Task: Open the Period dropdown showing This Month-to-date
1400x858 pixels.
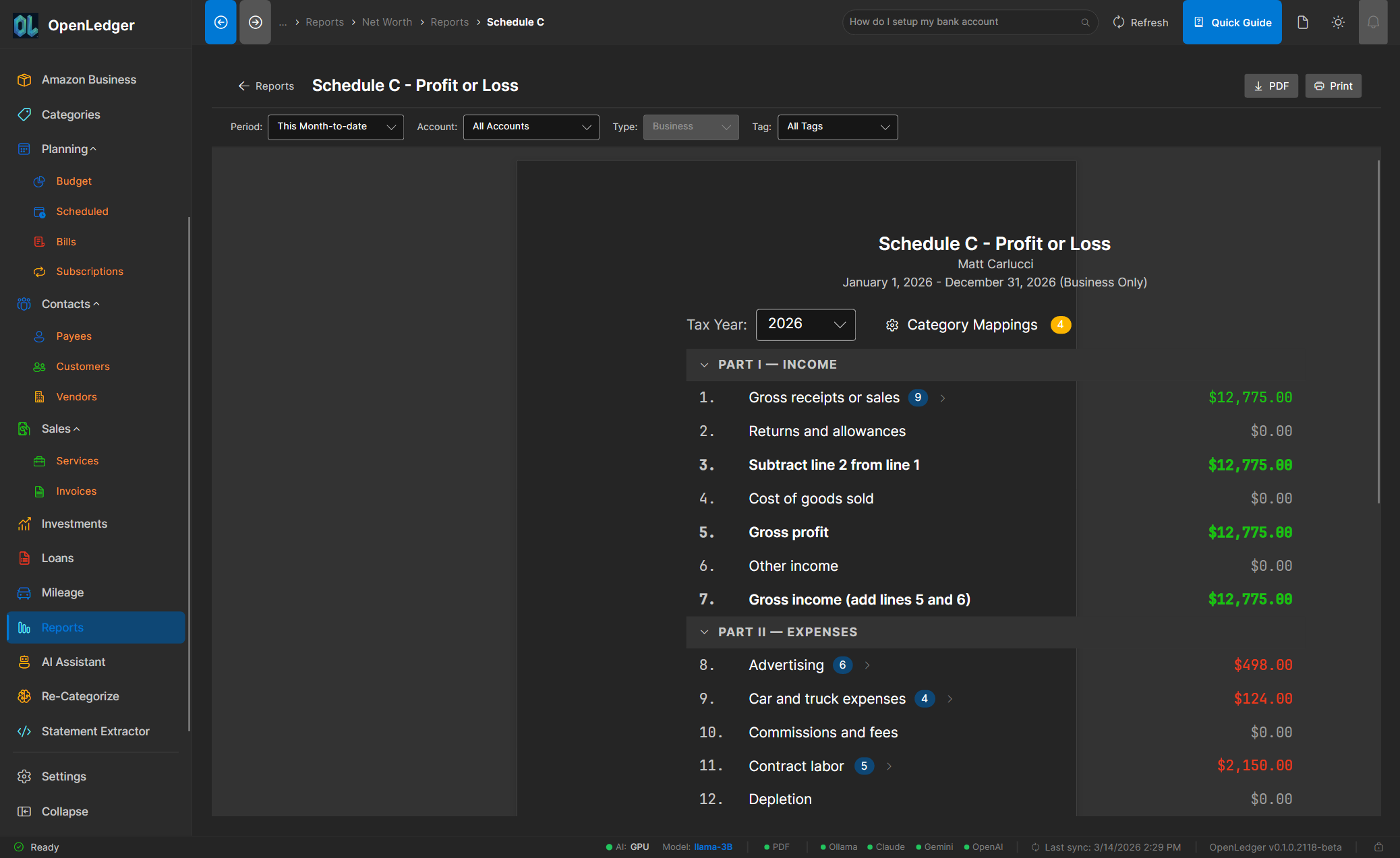Action: pos(335,127)
